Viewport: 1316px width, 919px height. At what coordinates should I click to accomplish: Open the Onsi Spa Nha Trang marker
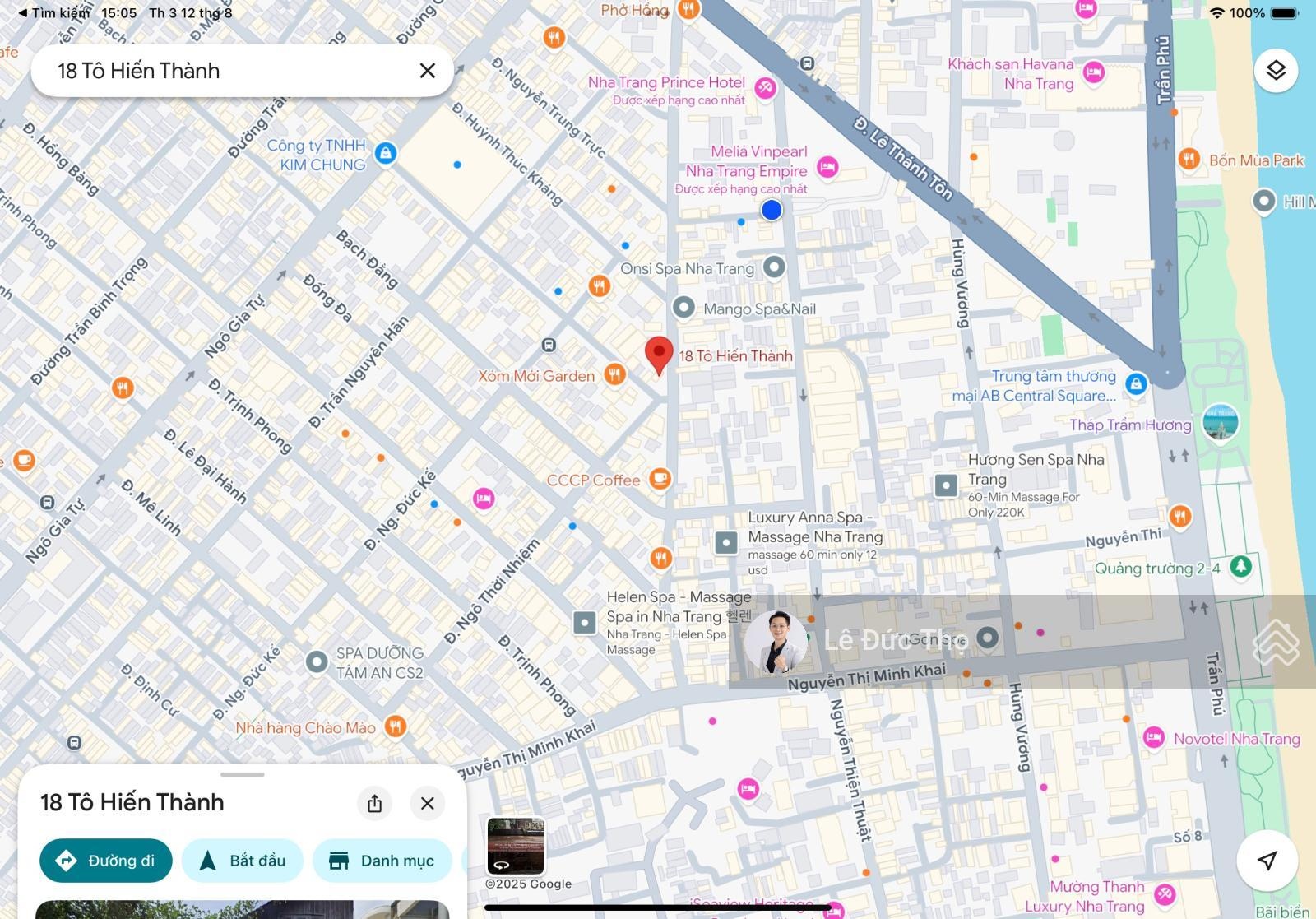[x=774, y=267]
